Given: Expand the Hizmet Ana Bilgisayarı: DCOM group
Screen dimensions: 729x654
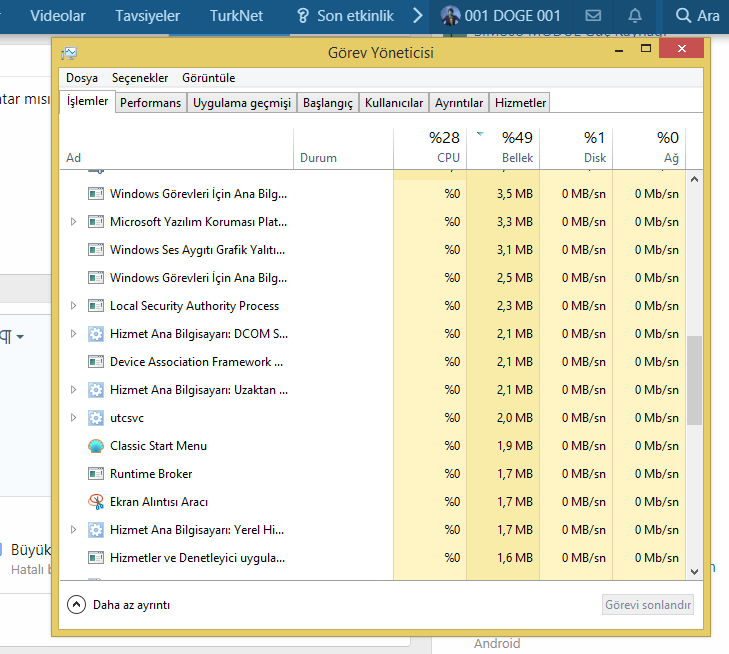Looking at the screenshot, I should click(x=73, y=334).
